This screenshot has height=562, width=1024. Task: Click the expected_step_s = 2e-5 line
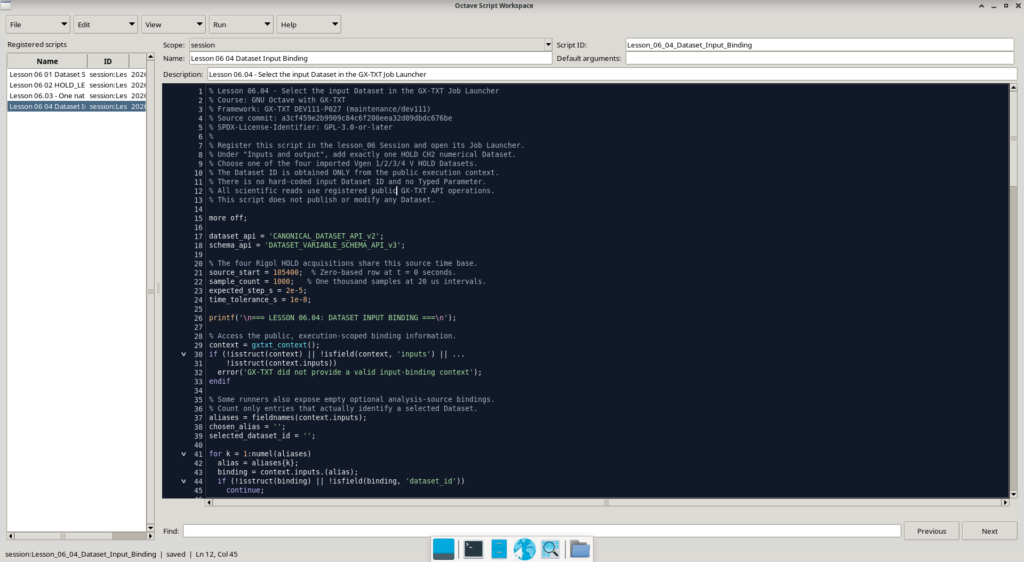[x=257, y=290]
